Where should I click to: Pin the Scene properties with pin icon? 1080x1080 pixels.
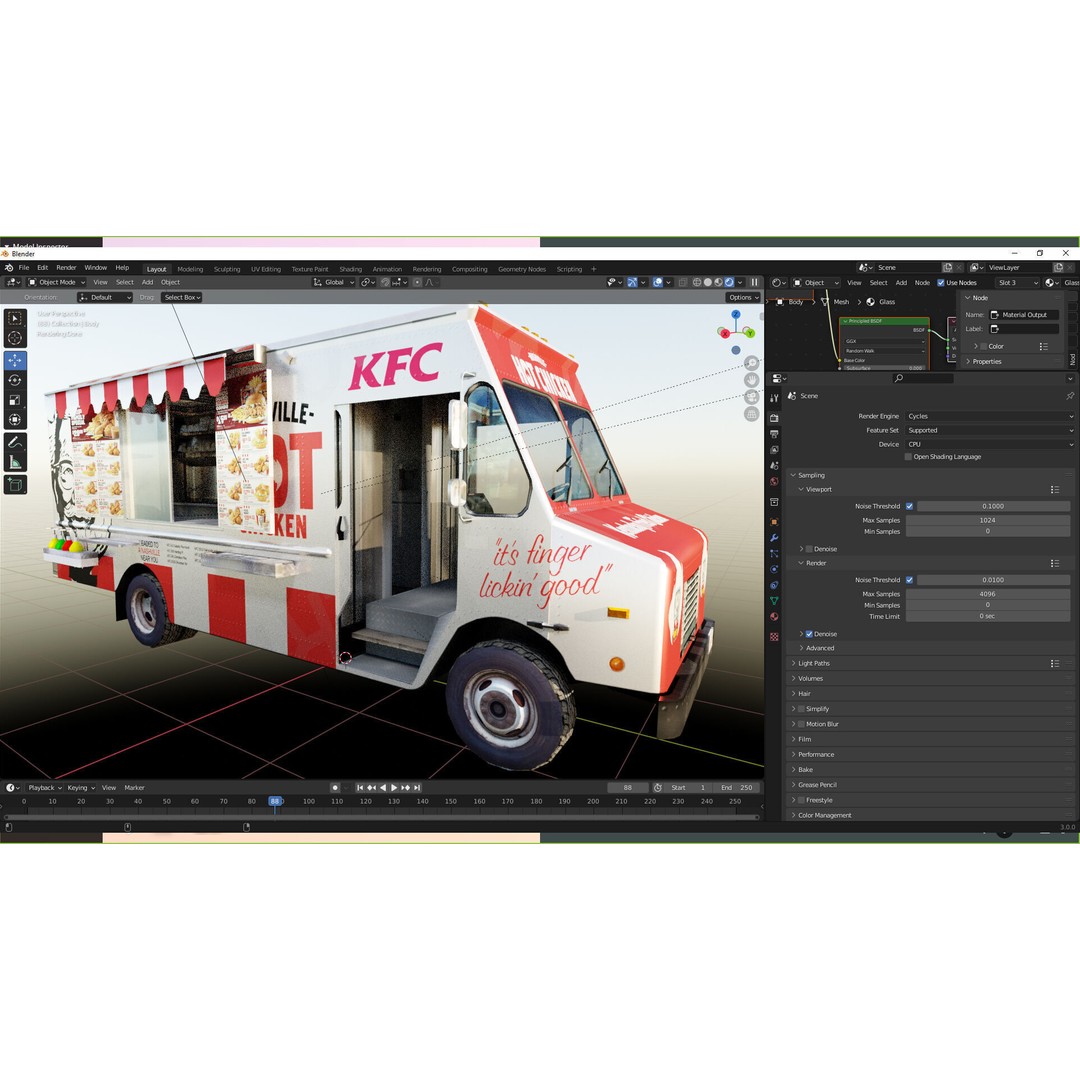(x=1070, y=396)
